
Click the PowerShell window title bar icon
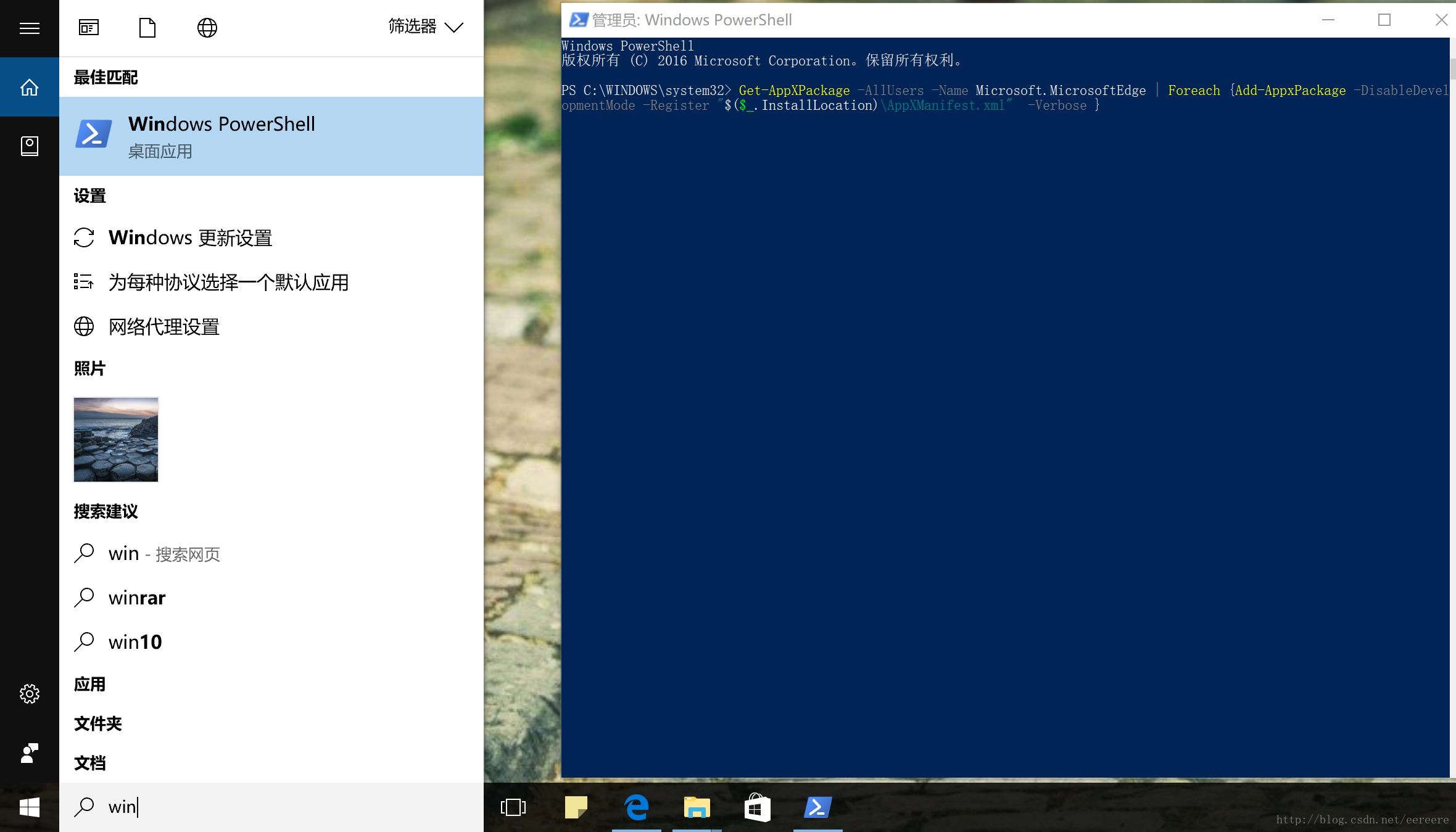coord(578,20)
